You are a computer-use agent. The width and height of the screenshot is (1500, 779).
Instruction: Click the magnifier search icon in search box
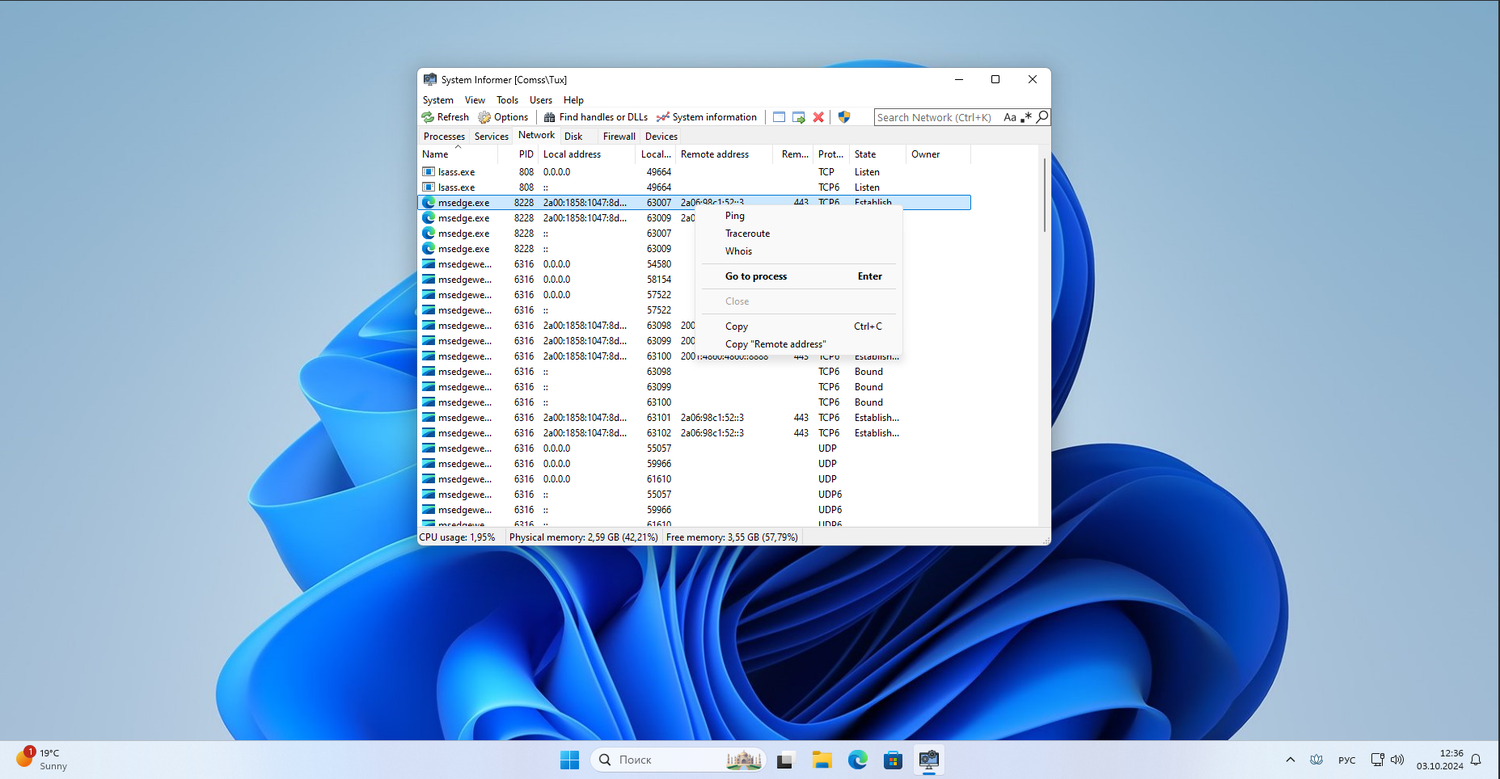tap(1042, 117)
